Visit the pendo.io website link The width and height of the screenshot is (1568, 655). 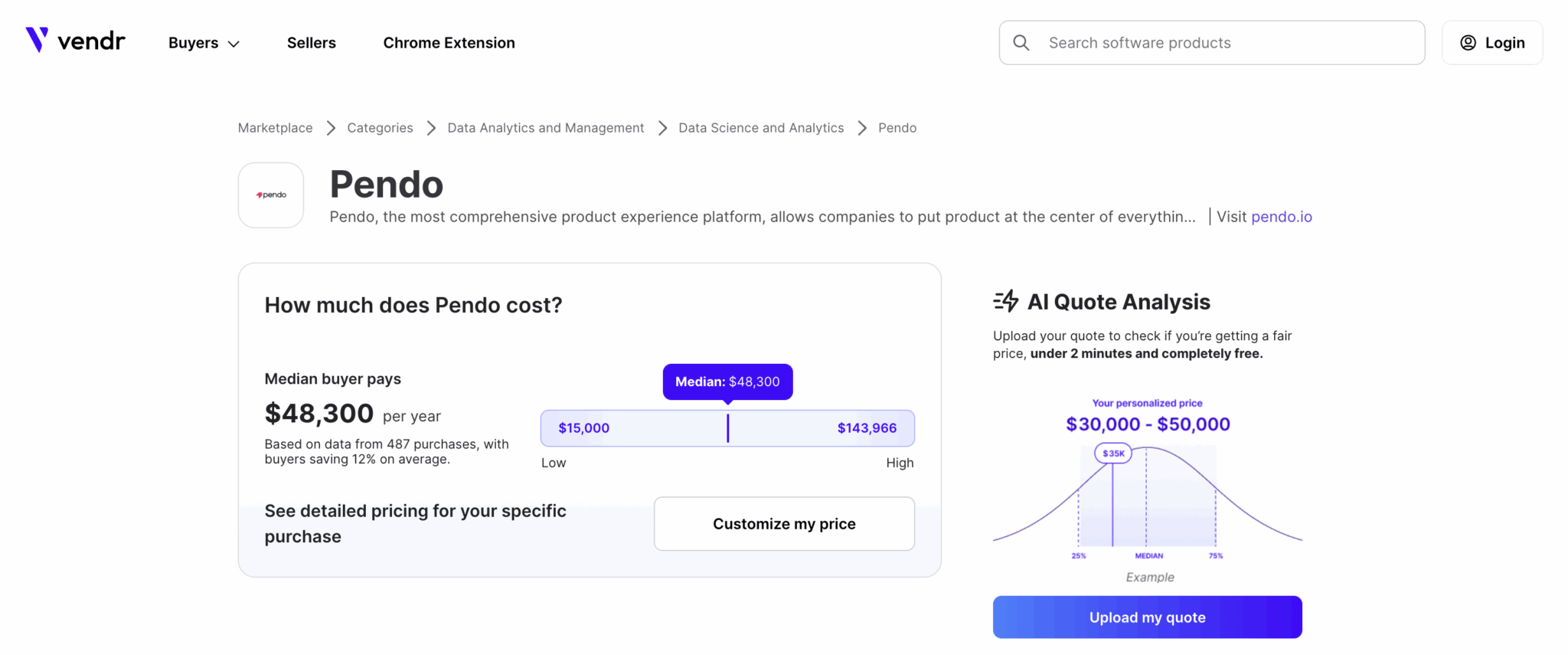tap(1281, 217)
